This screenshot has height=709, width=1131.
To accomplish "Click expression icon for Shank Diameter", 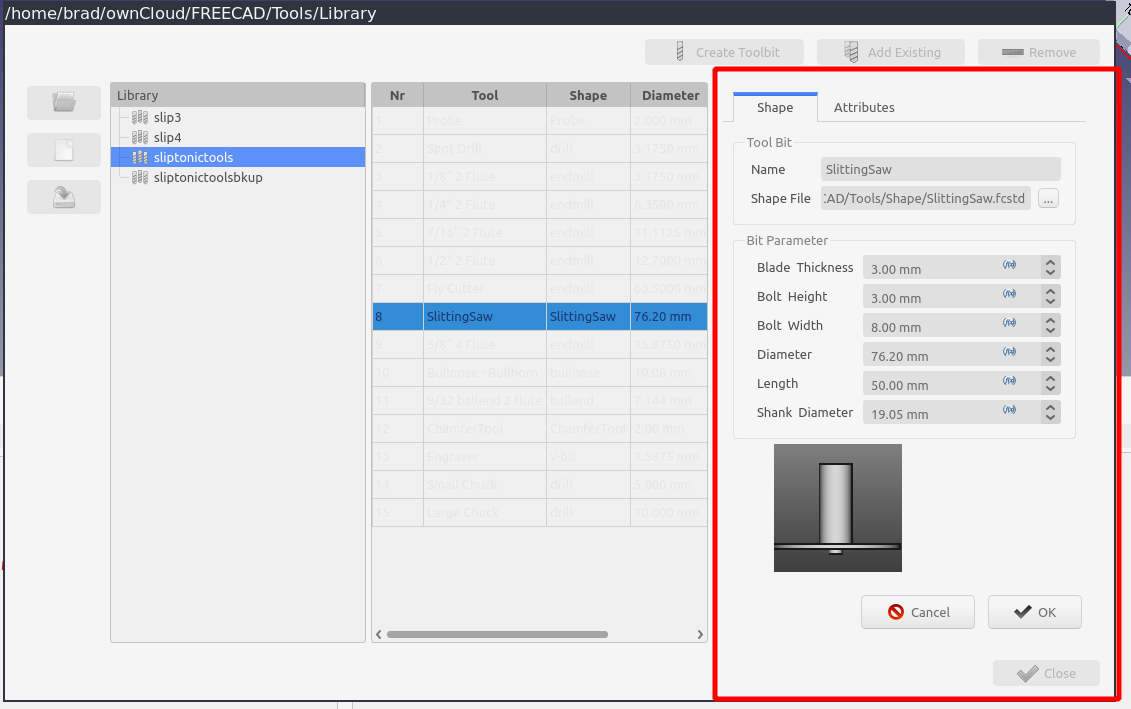I will tap(1009, 410).
